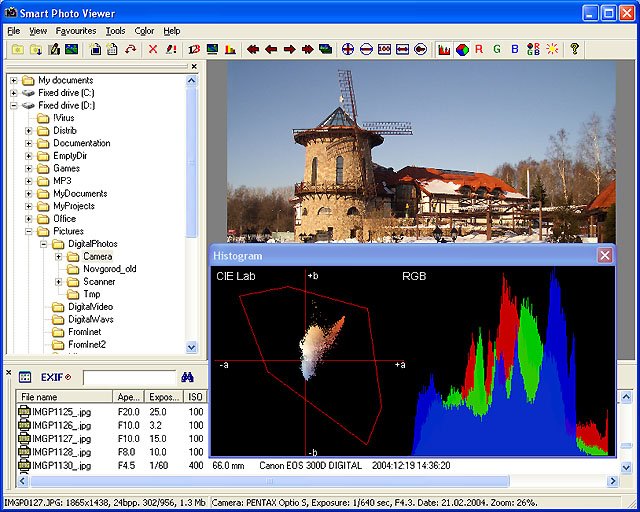This screenshot has height=512, width=640.
Task: Click the color wheel icon in toolbar
Action: [x=462, y=49]
